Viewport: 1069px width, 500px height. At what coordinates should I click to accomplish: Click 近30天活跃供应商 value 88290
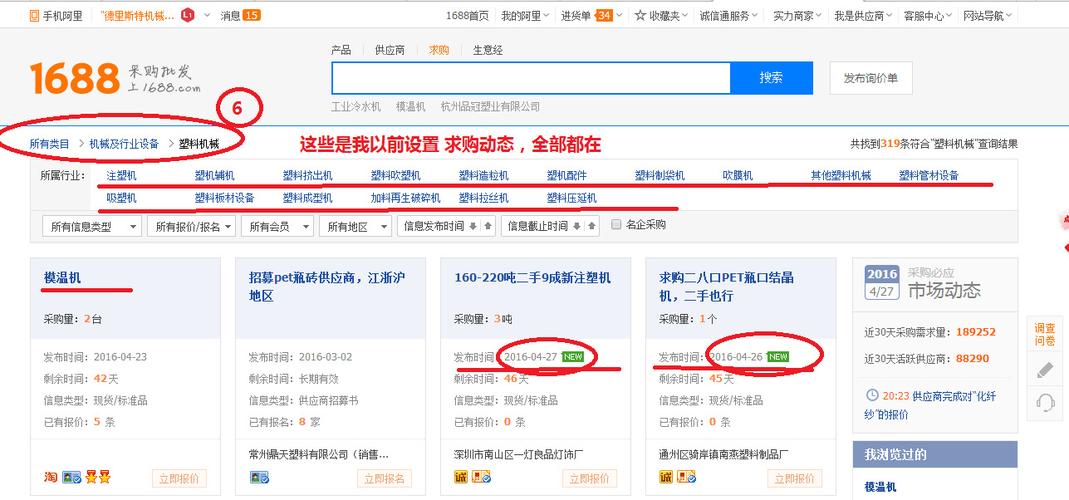click(x=972, y=358)
